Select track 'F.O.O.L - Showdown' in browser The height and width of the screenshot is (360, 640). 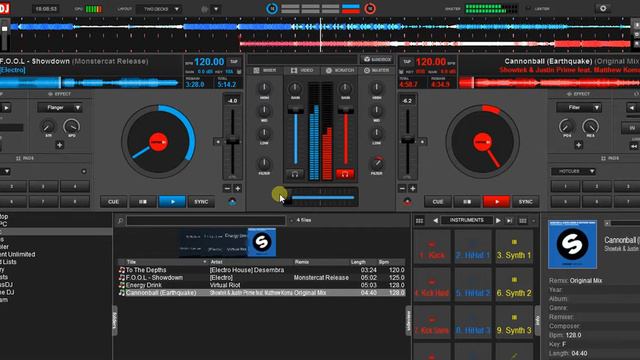tap(262, 278)
